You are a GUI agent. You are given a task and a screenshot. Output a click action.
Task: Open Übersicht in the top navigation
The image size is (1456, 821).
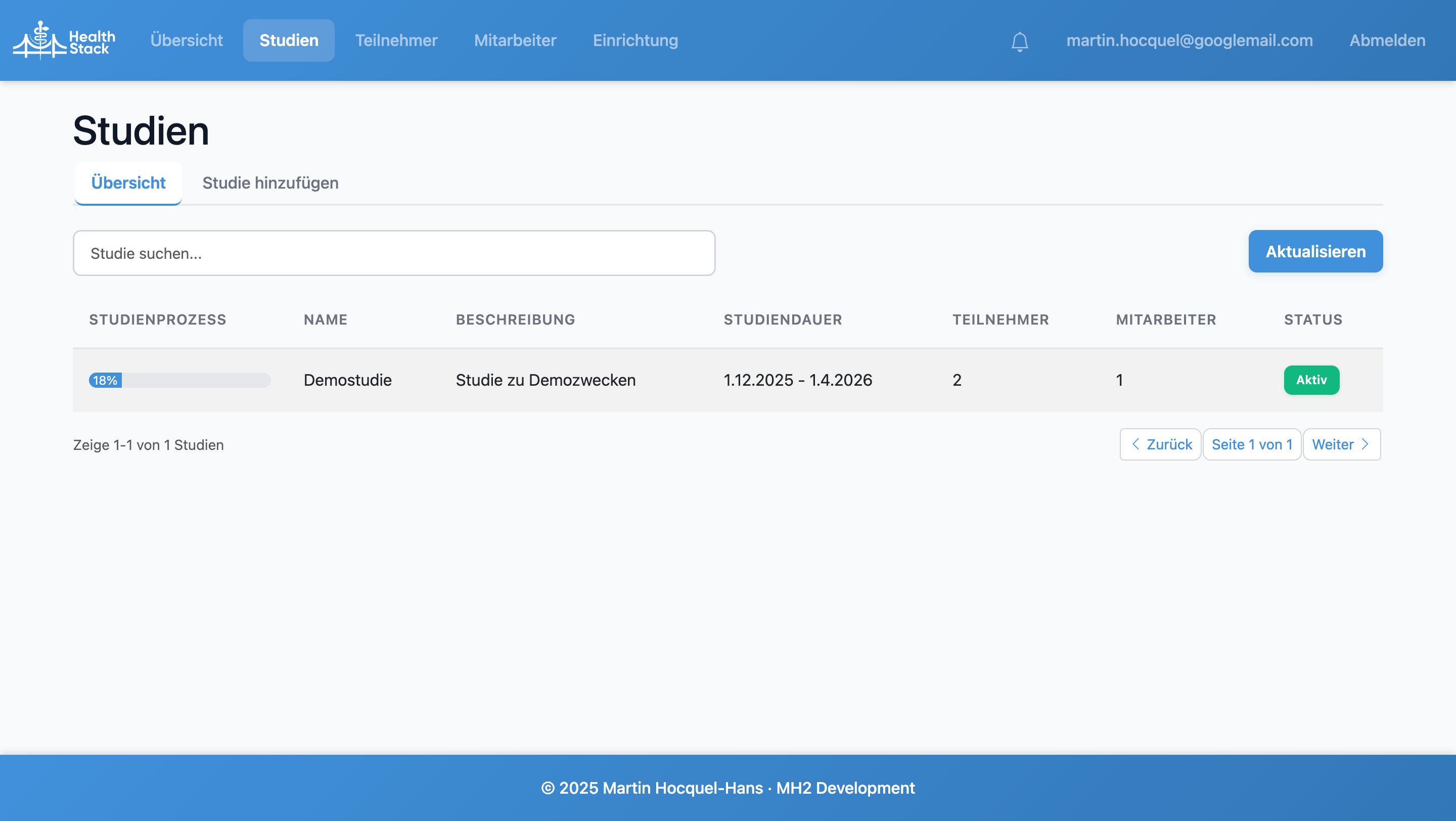(x=187, y=40)
